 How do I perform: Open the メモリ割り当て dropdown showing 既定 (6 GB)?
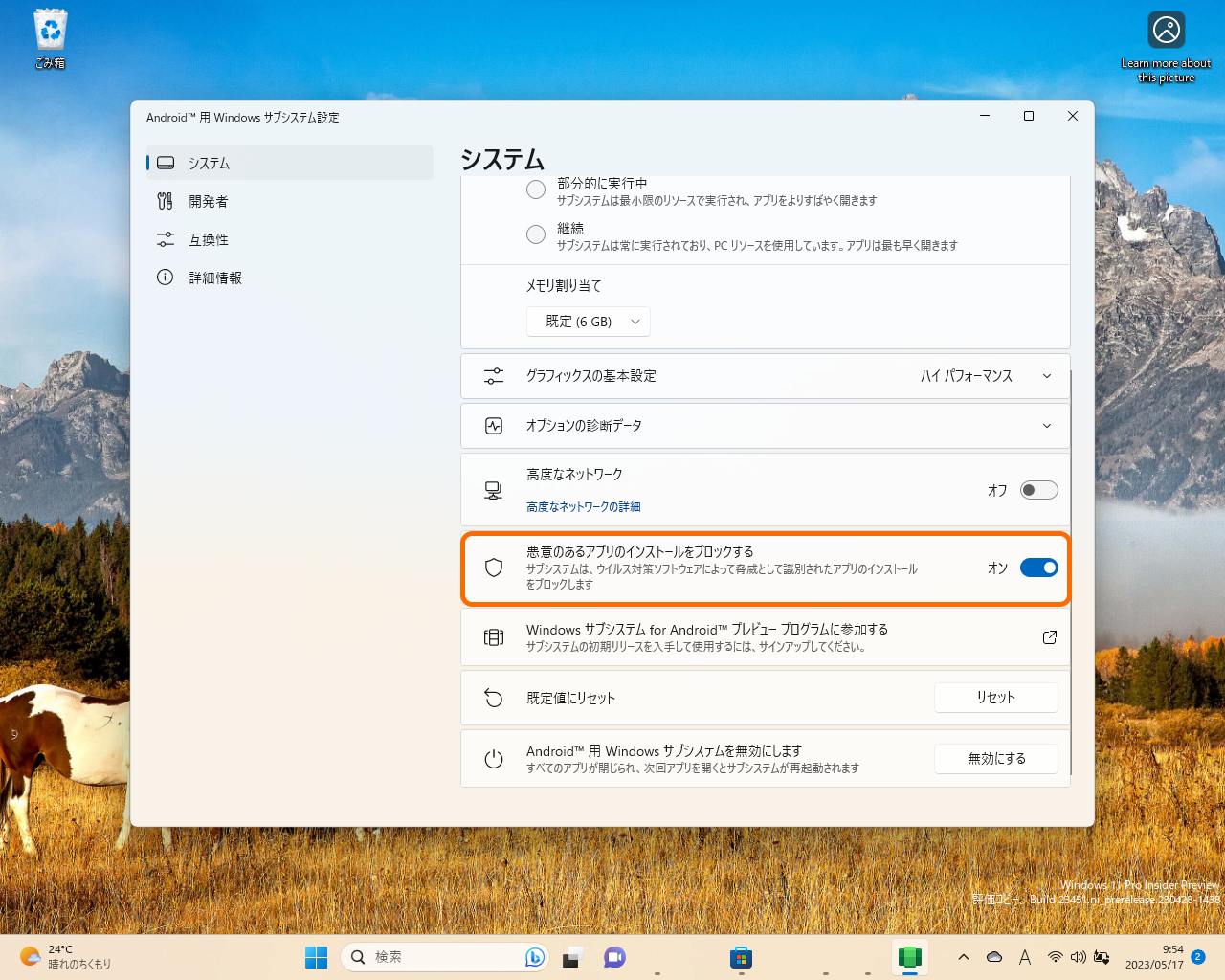[x=588, y=322]
